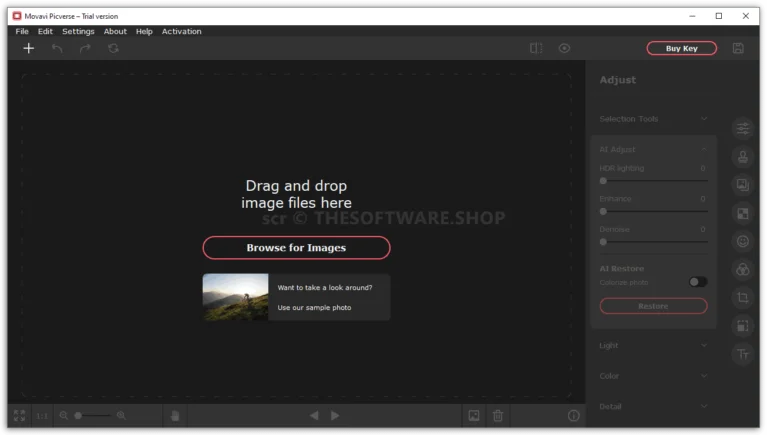Maximize the Movavi Picverse window
The height and width of the screenshot is (435, 767).
pyautogui.click(x=719, y=16)
